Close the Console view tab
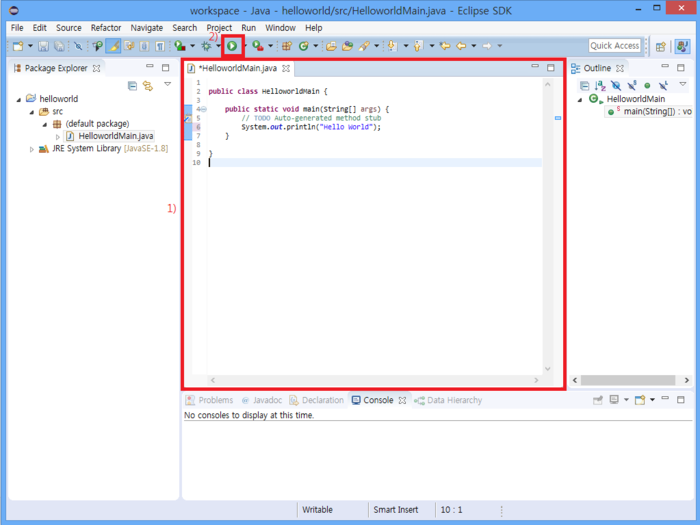Image resolution: width=700 pixels, height=525 pixels. tap(402, 400)
